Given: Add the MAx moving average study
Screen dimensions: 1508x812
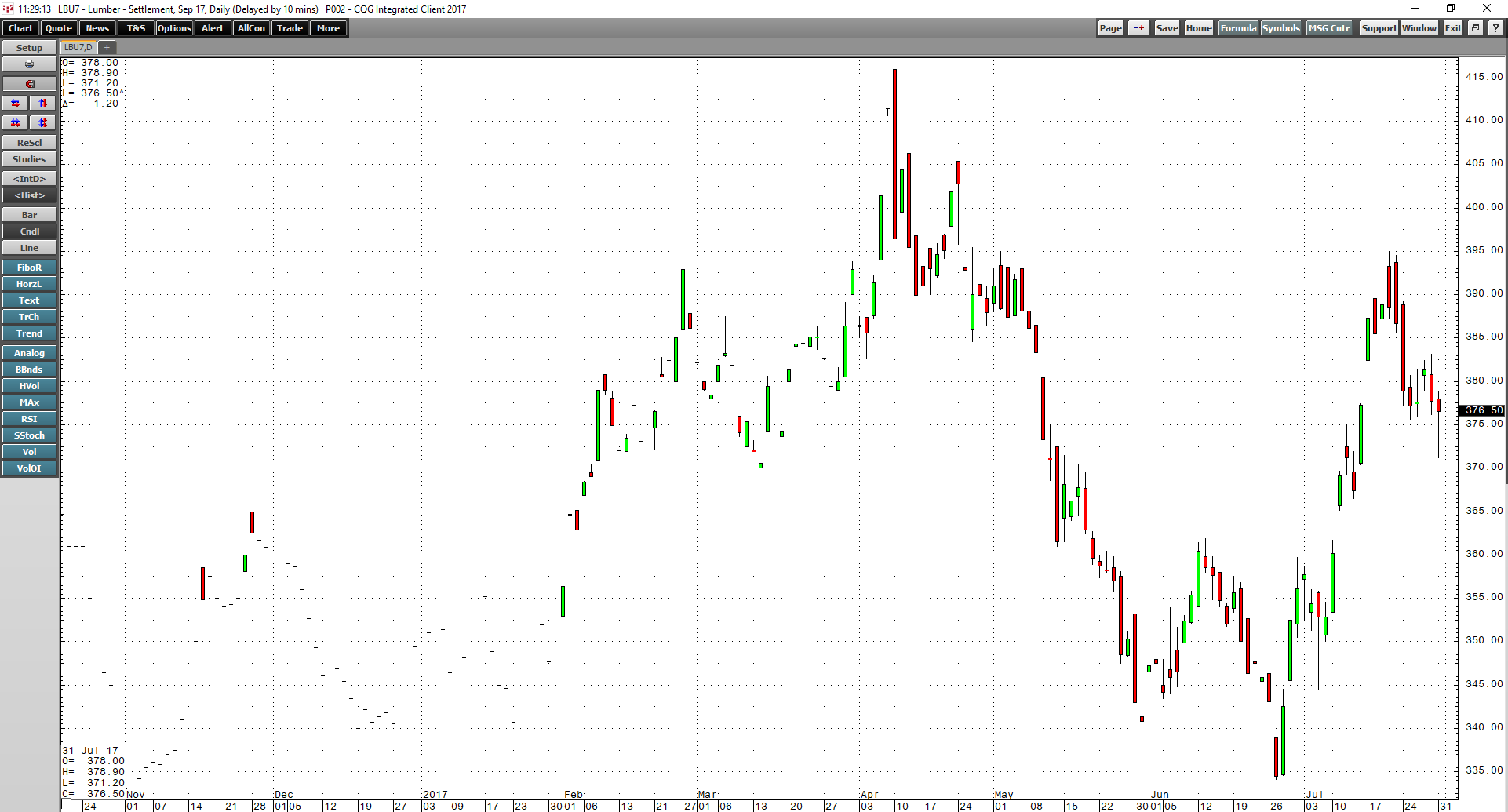Looking at the screenshot, I should tap(29, 402).
